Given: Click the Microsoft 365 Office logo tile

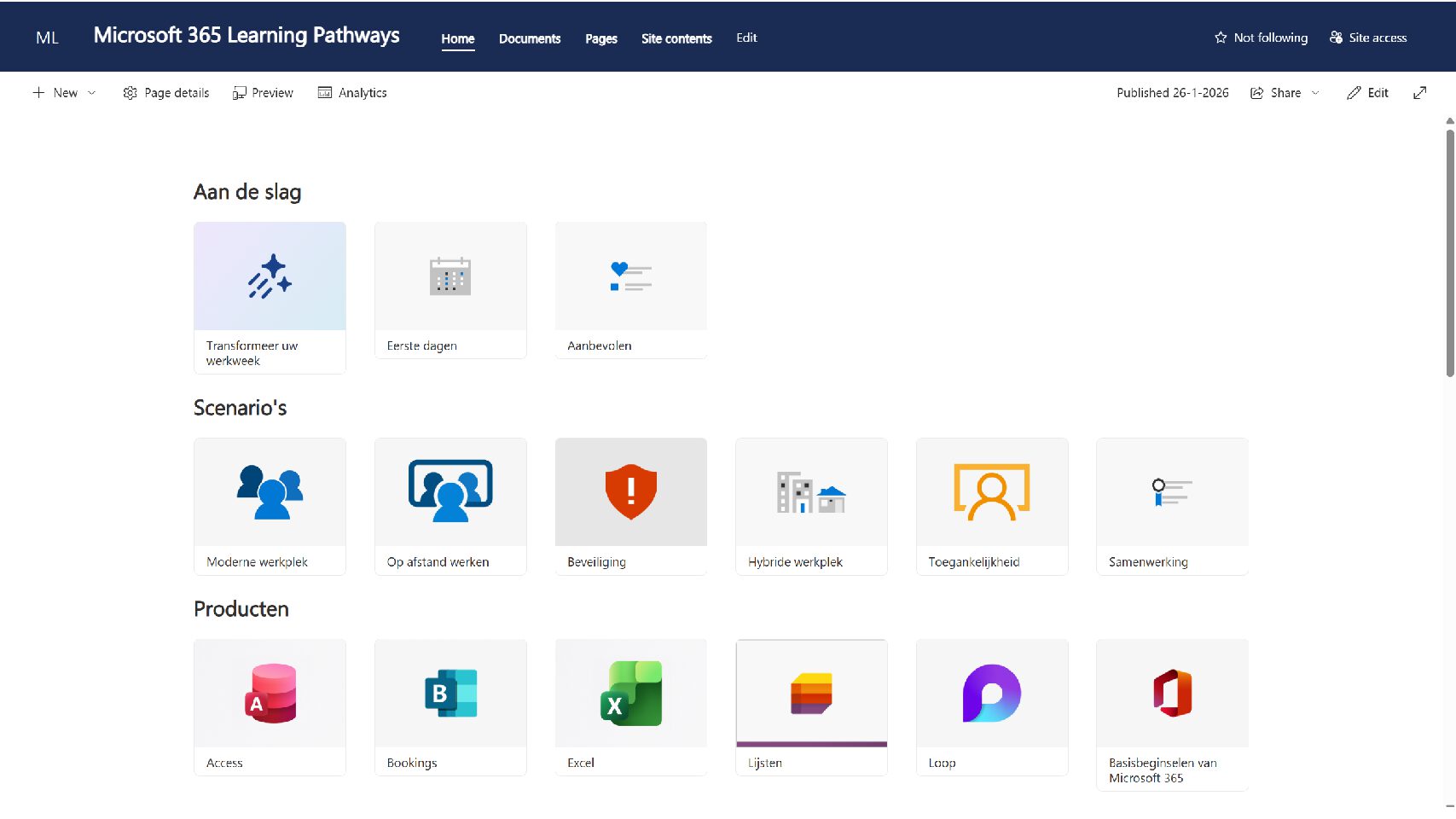Looking at the screenshot, I should coord(1172,694).
